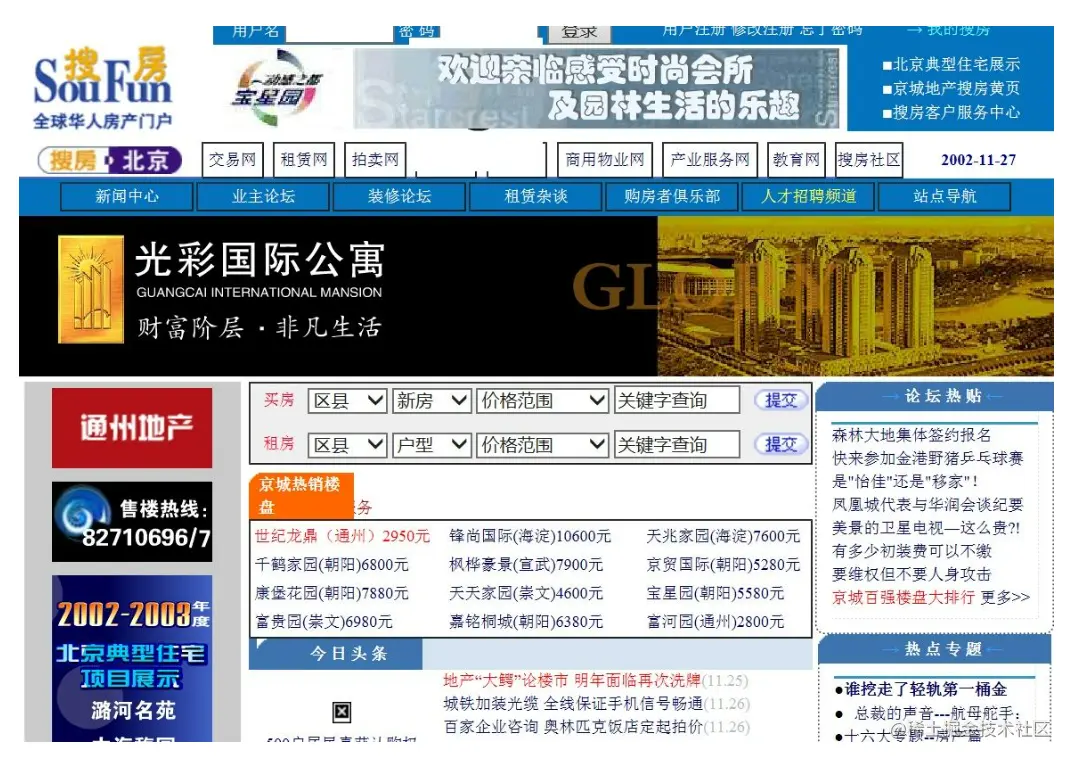The width and height of the screenshot is (1072, 761).
Task: Open headline 百家企业咨询 奥林匹克饭店定起拍价
Action: click(573, 727)
